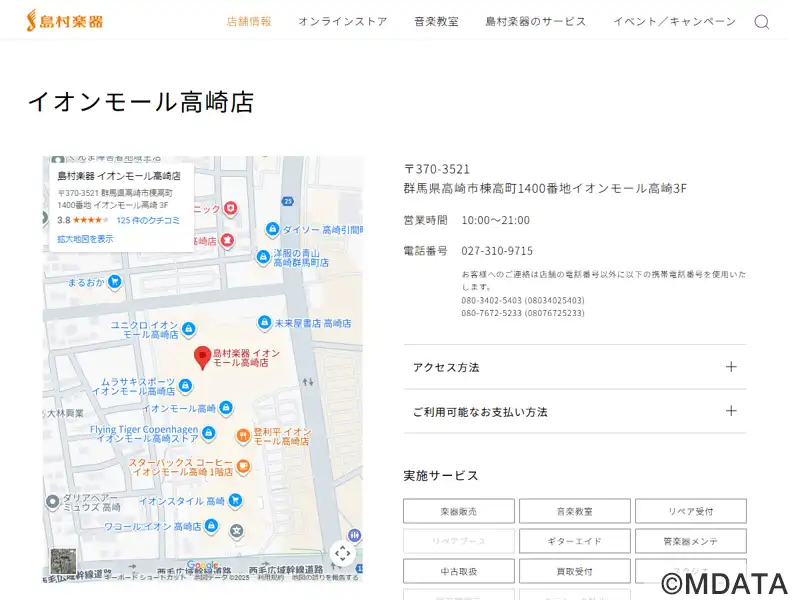Open the 125 件のクチコミ reviews link

148,220
